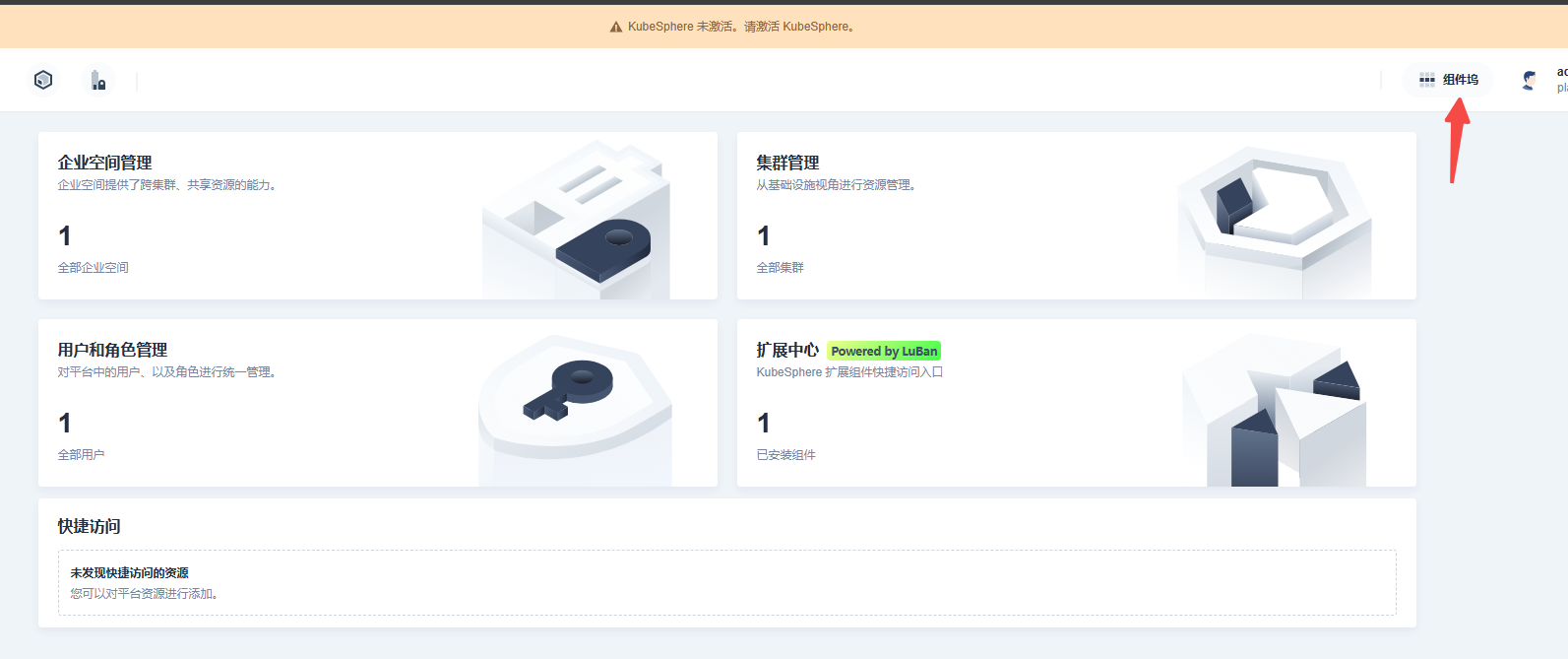Click the KubeSphere hexagon logo icon
Screen dimensions: 1568x659
pos(43,80)
